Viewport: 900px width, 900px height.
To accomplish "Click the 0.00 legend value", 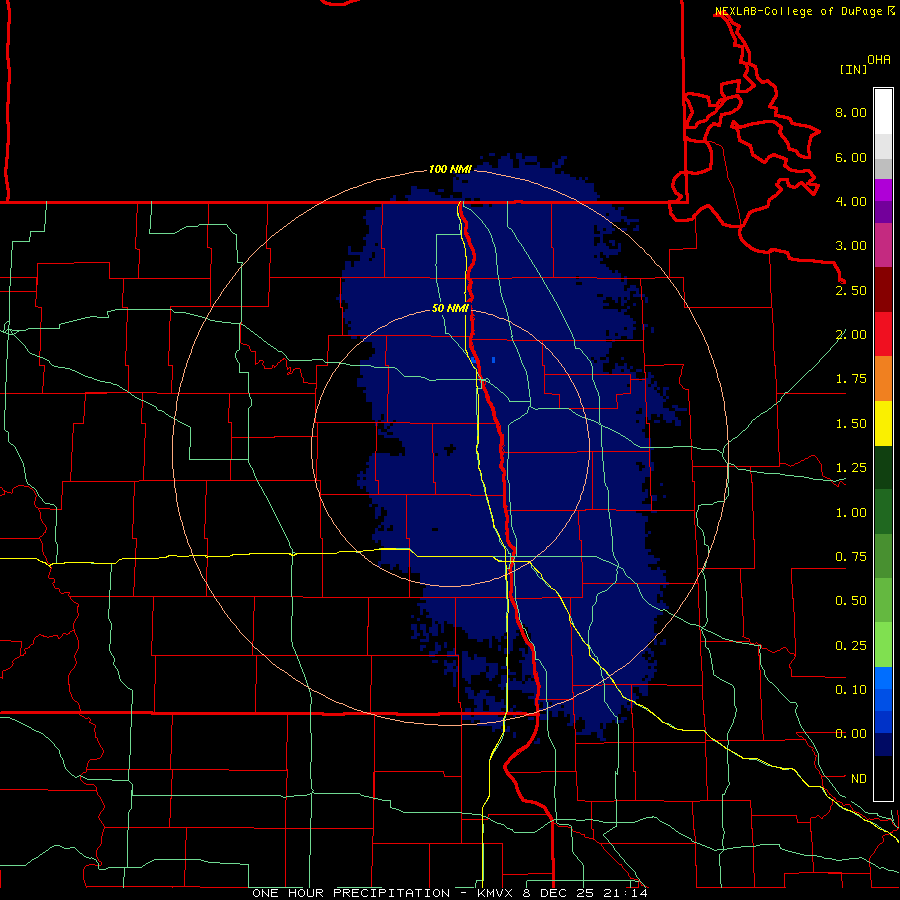I will [851, 734].
